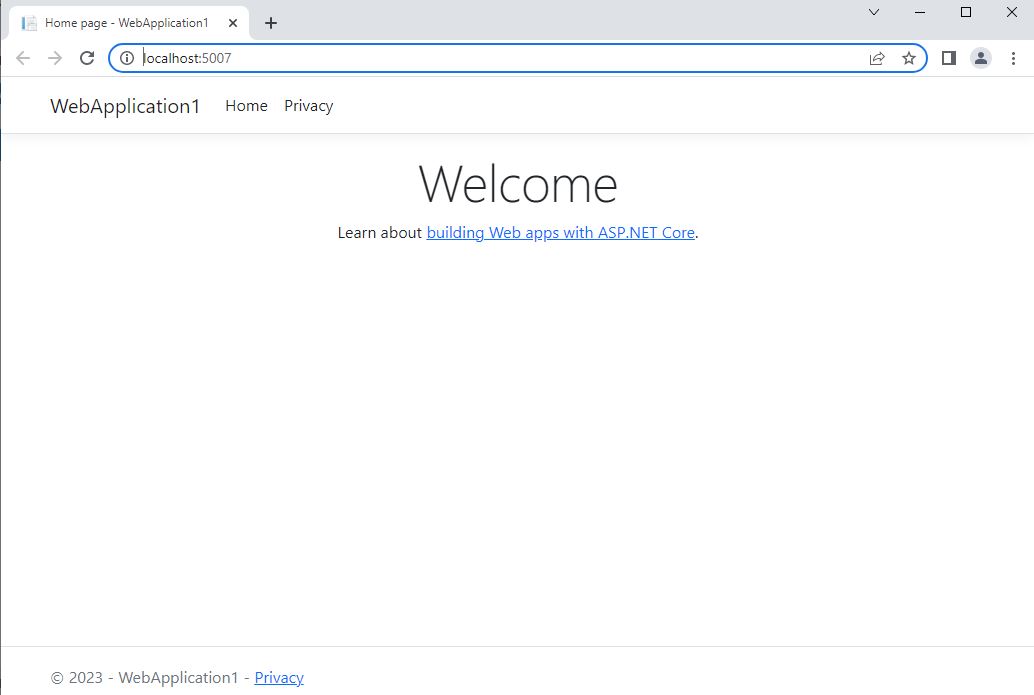The width and height of the screenshot is (1034, 695).
Task: Open the user profile avatar menu
Action: 981,58
